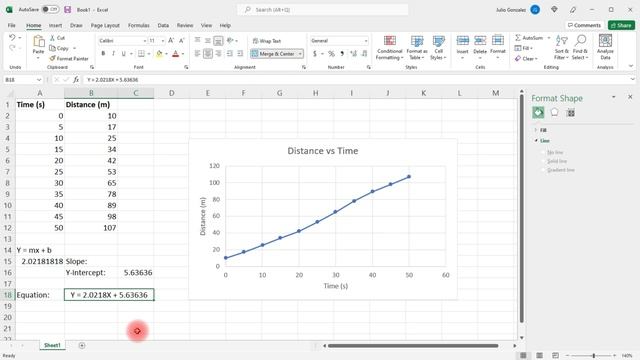
Task: Click the Paste icon
Action: tap(38, 41)
